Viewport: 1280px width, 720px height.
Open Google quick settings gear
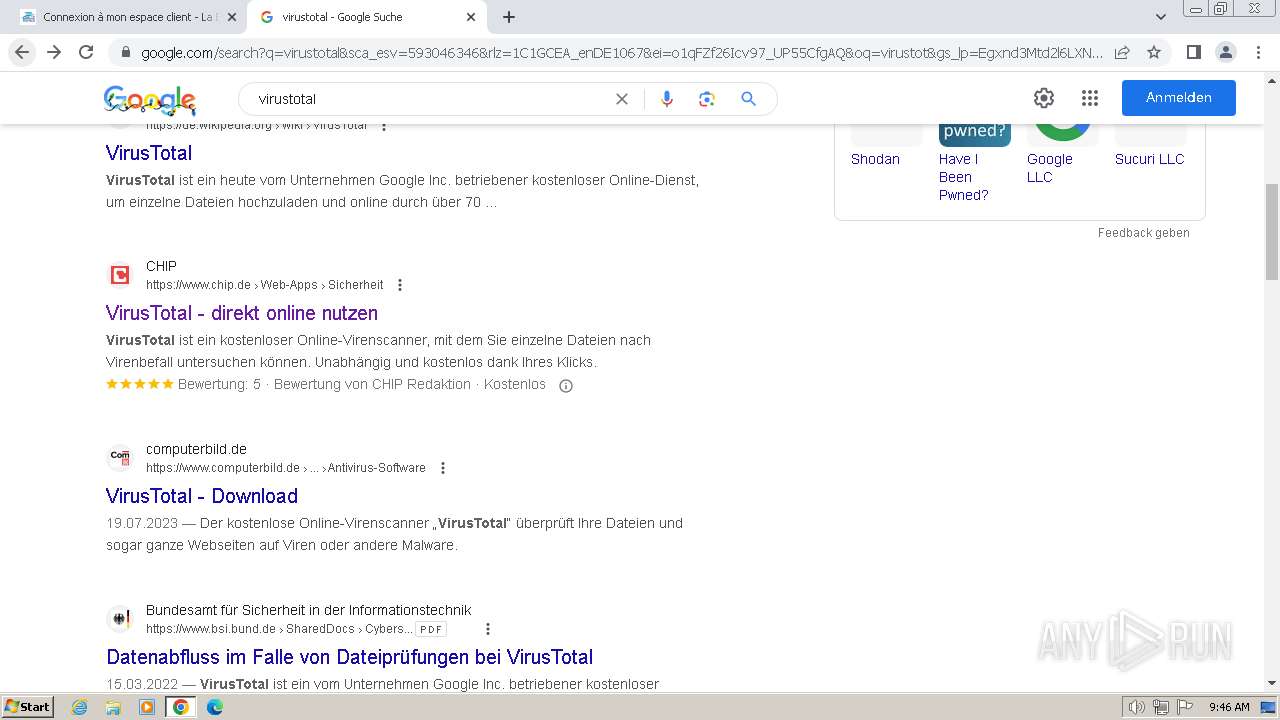click(x=1044, y=98)
